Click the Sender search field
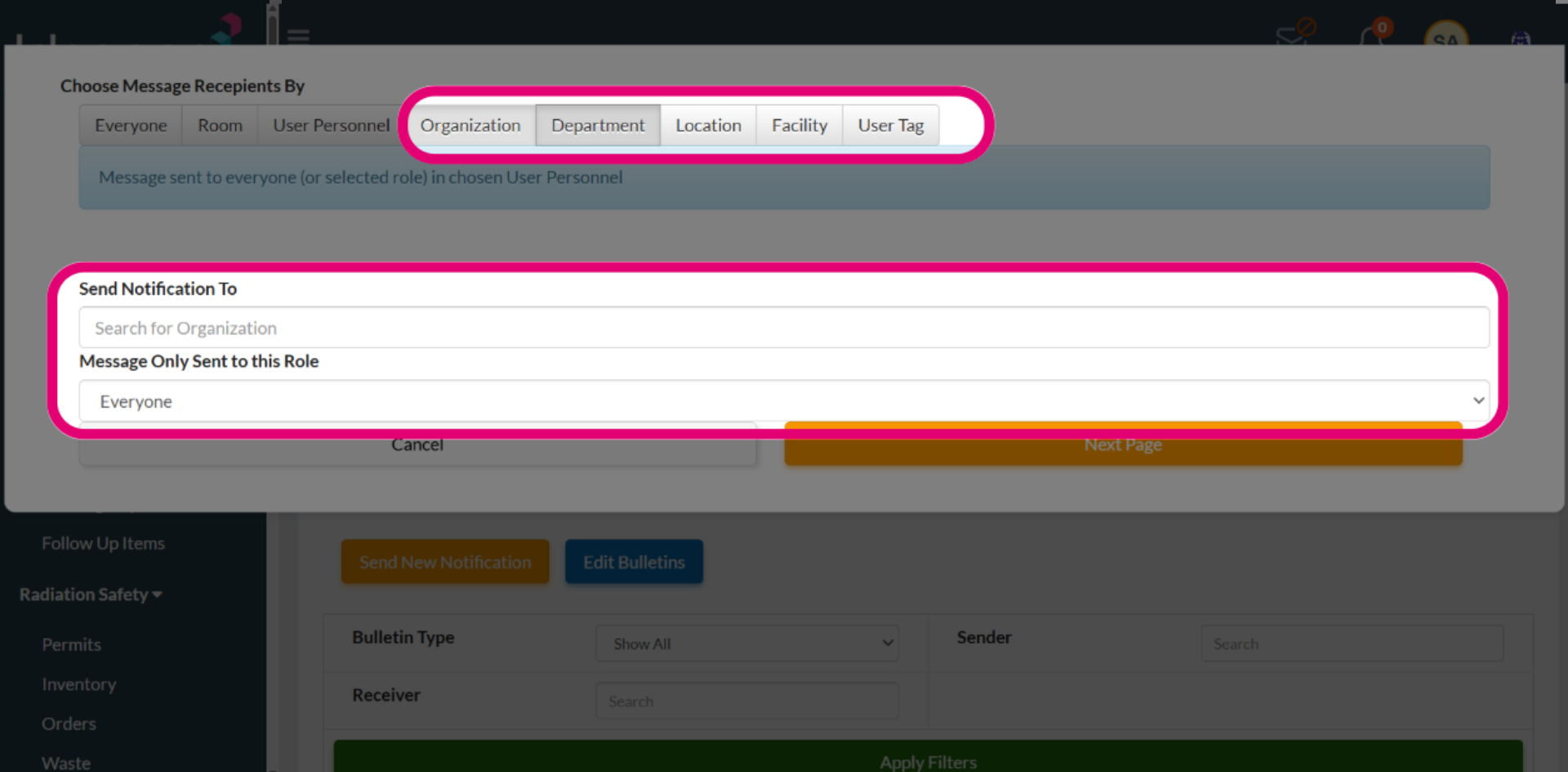 1352,644
